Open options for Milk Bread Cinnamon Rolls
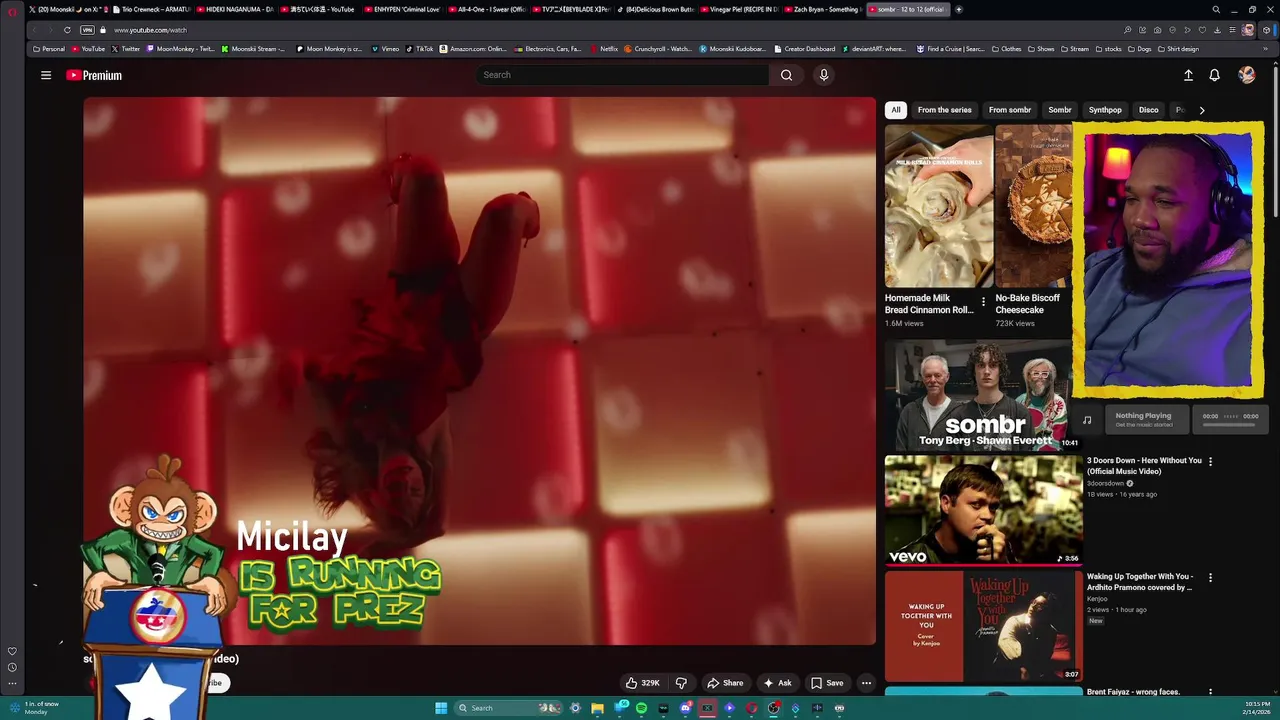The width and height of the screenshot is (1280, 720). (983, 301)
